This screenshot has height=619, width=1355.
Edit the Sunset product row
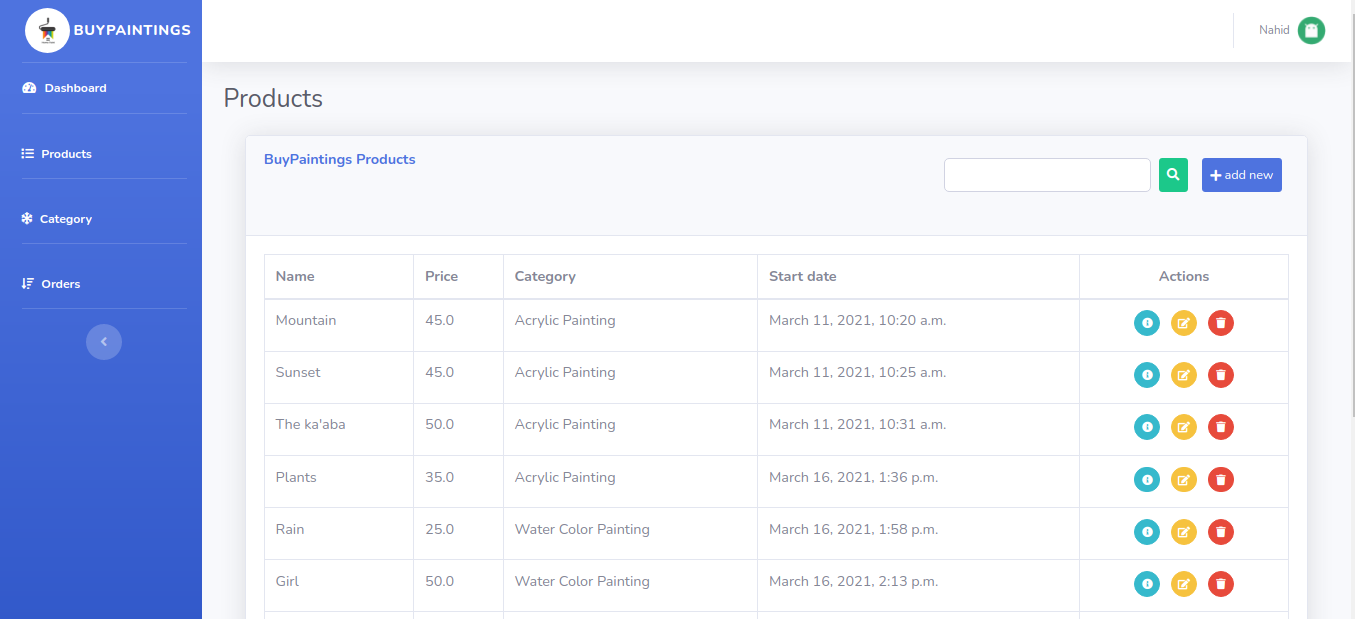pos(1183,375)
